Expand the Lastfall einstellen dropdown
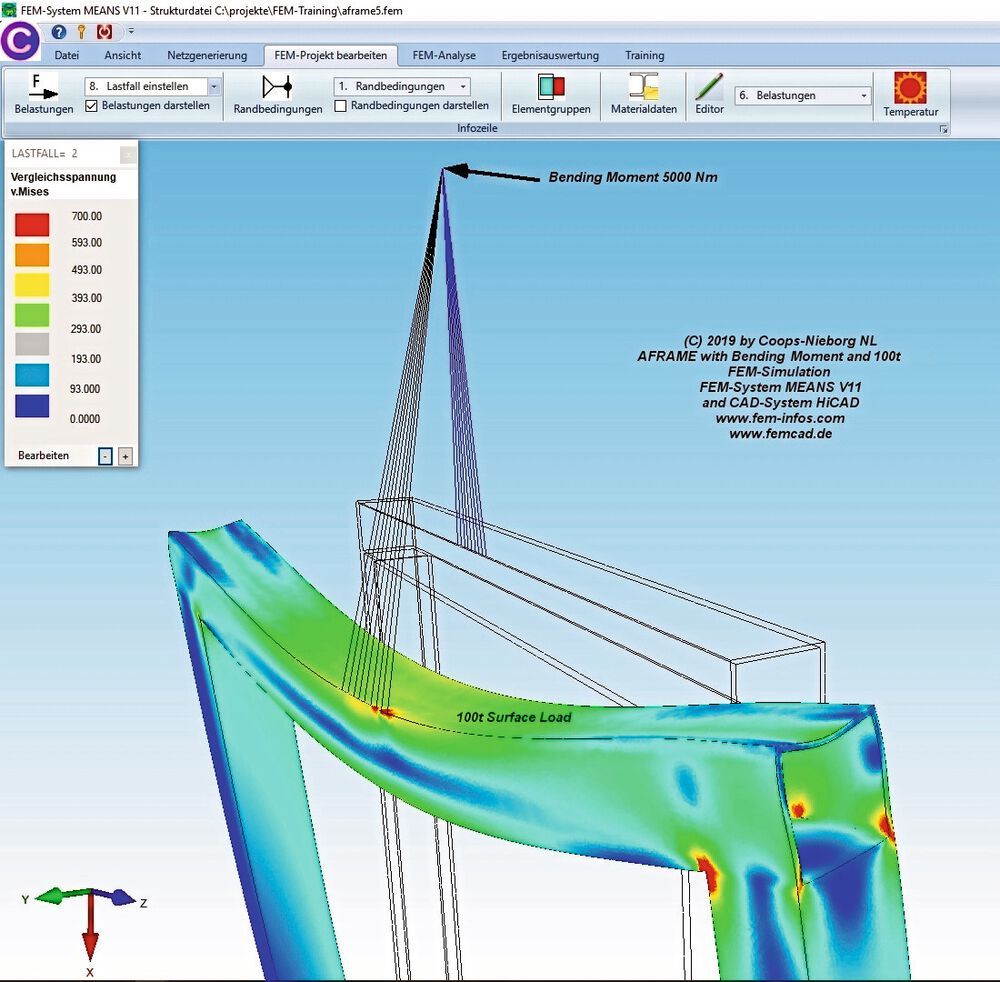The height and width of the screenshot is (982, 1000). 214,86
